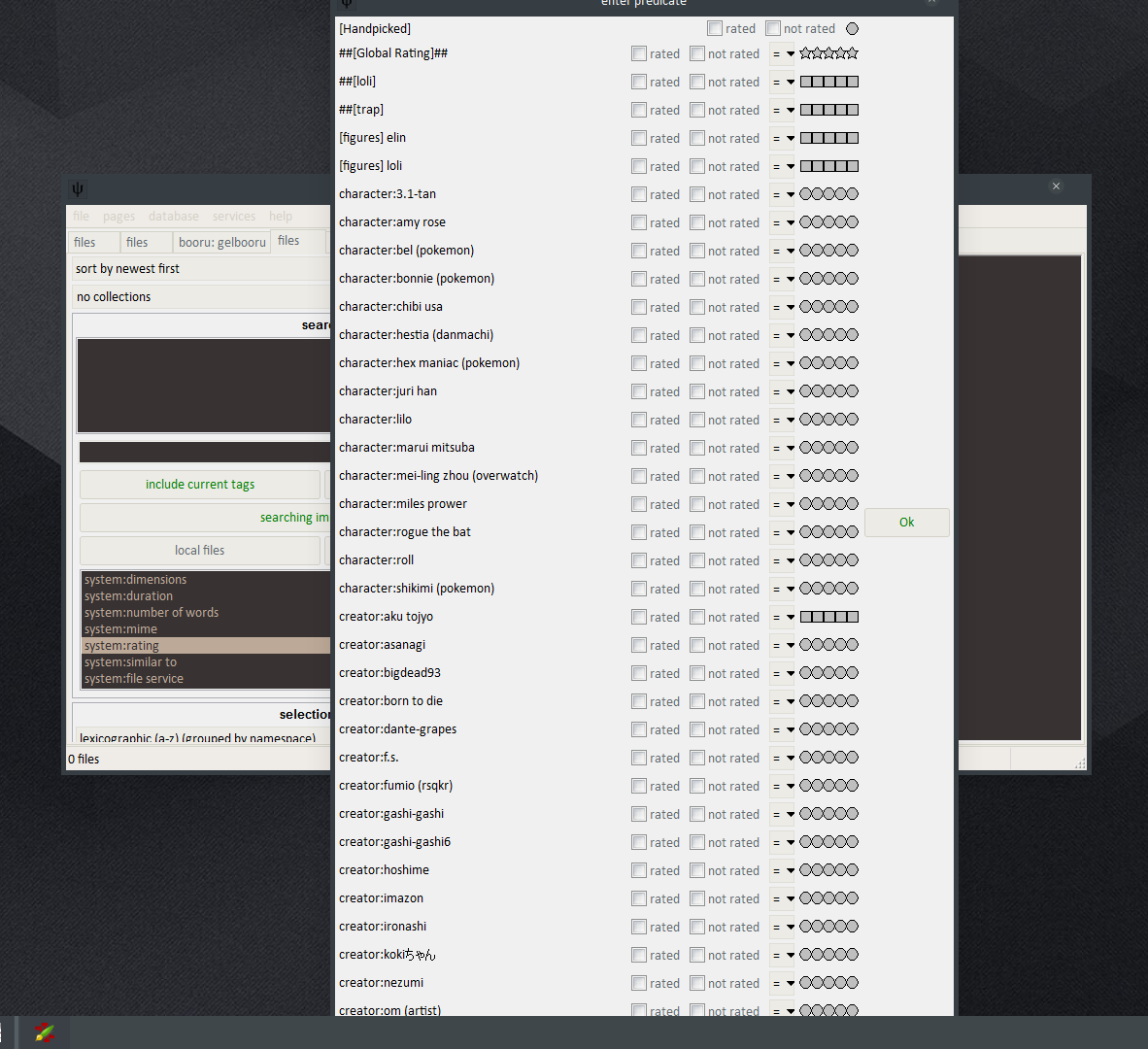
Task: Open the operator dropdown for ##[trap]
Action: tap(783, 110)
